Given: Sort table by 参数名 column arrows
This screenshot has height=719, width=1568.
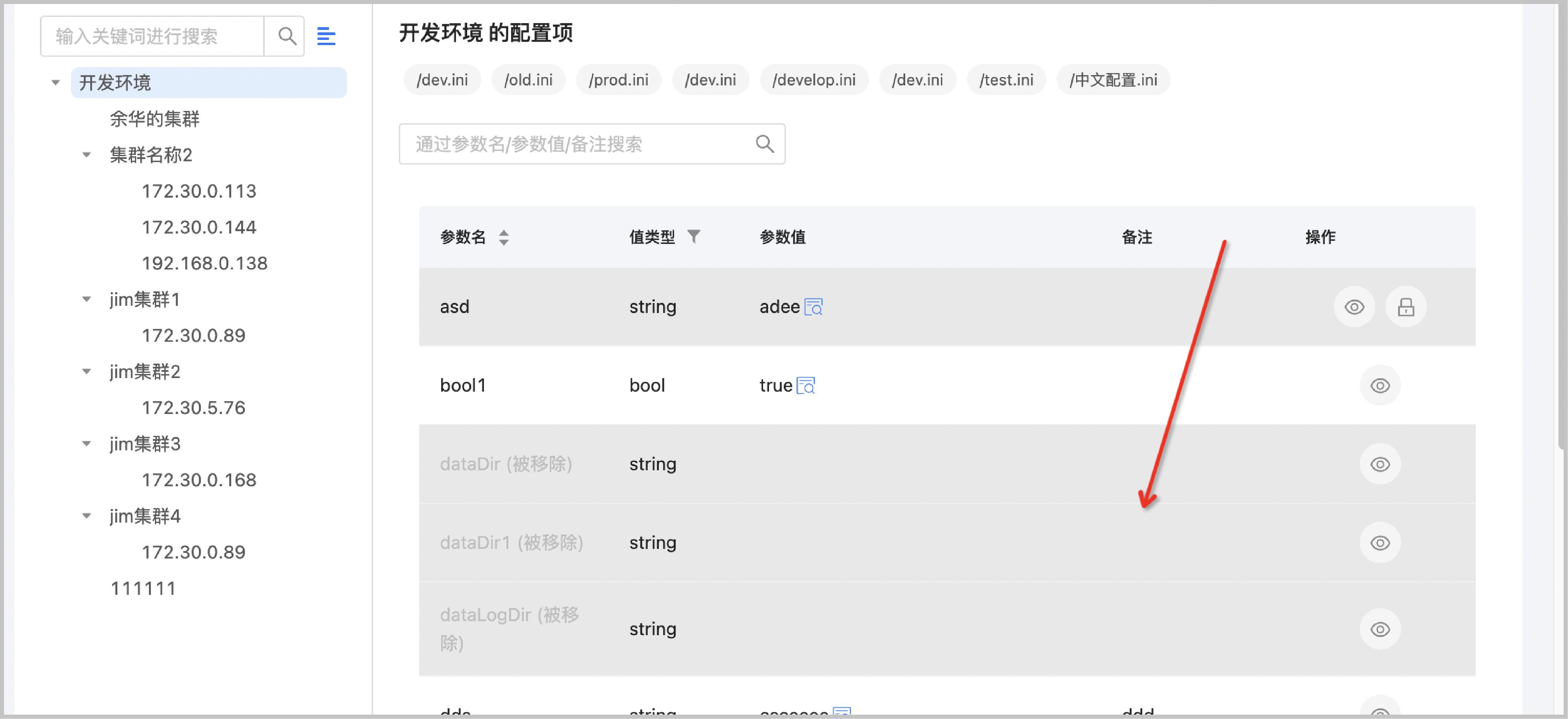Looking at the screenshot, I should (504, 238).
